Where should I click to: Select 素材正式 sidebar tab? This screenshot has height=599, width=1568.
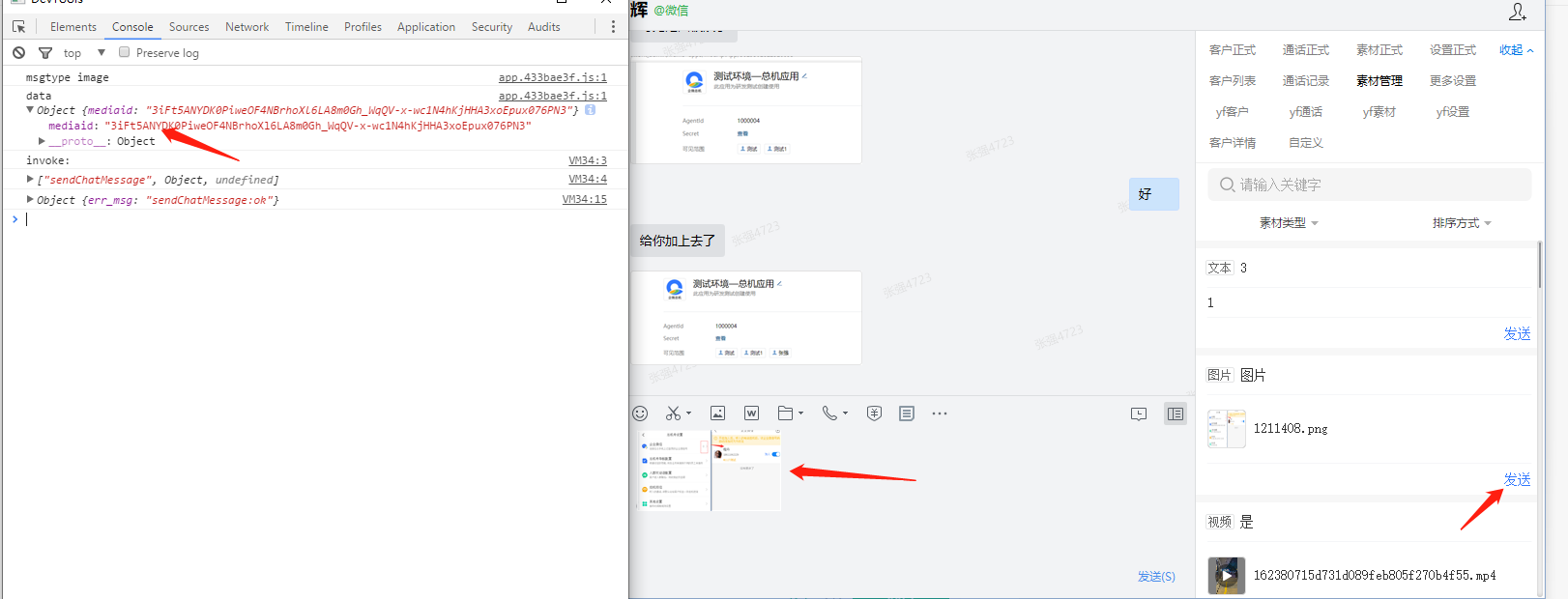[x=1379, y=50]
